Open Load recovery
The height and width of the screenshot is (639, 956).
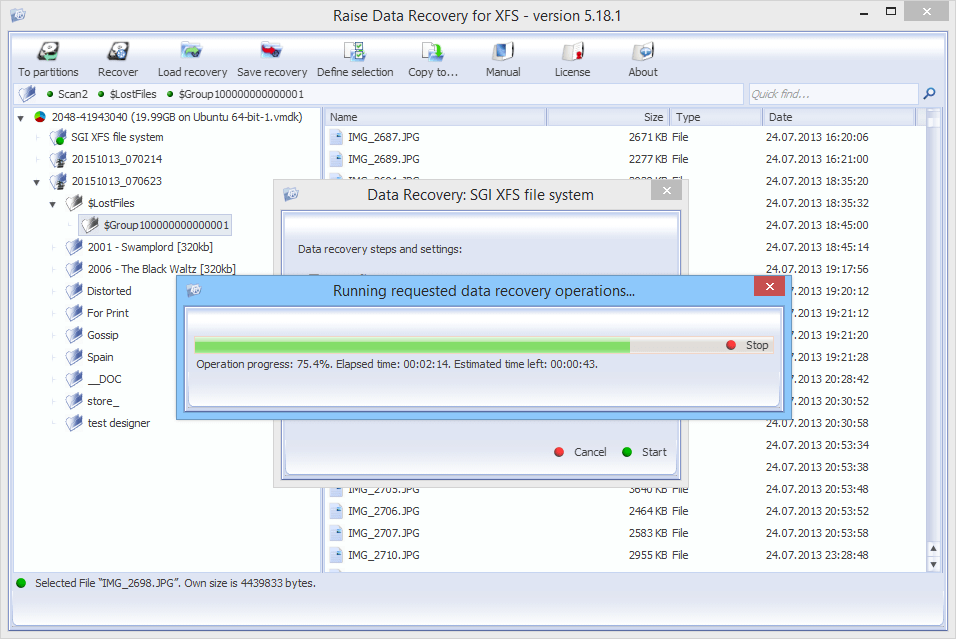coord(191,58)
